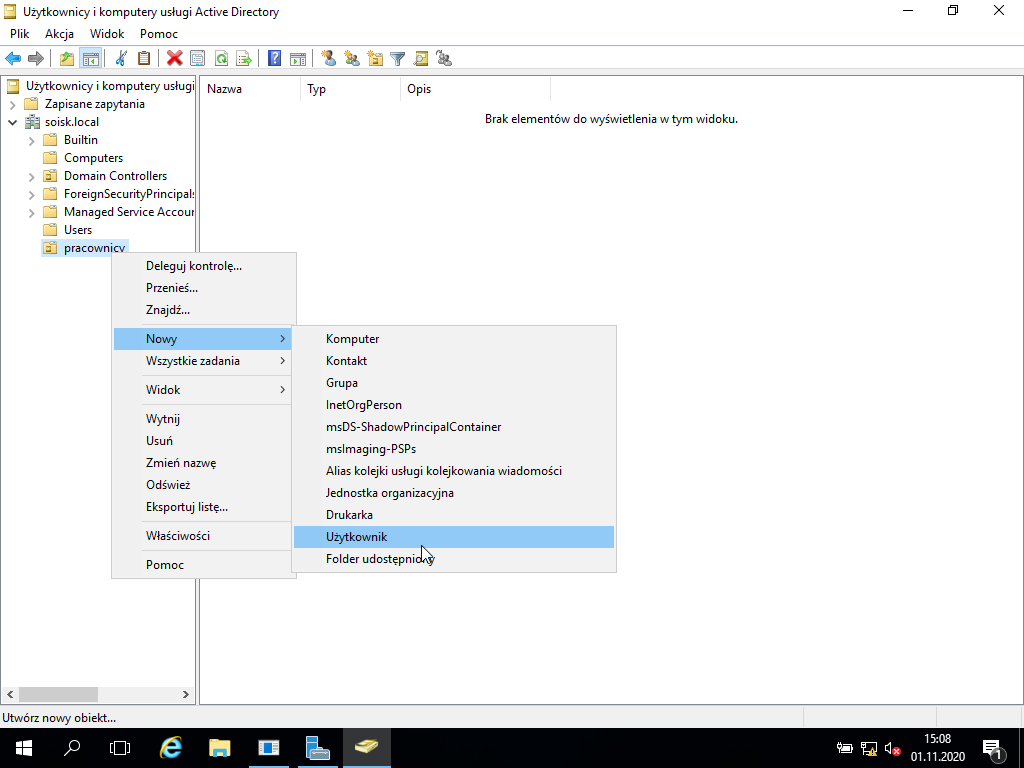Toggle the action pane toolbar icon
Screen dimensions: 1024x768
pyautogui.click(x=298, y=58)
